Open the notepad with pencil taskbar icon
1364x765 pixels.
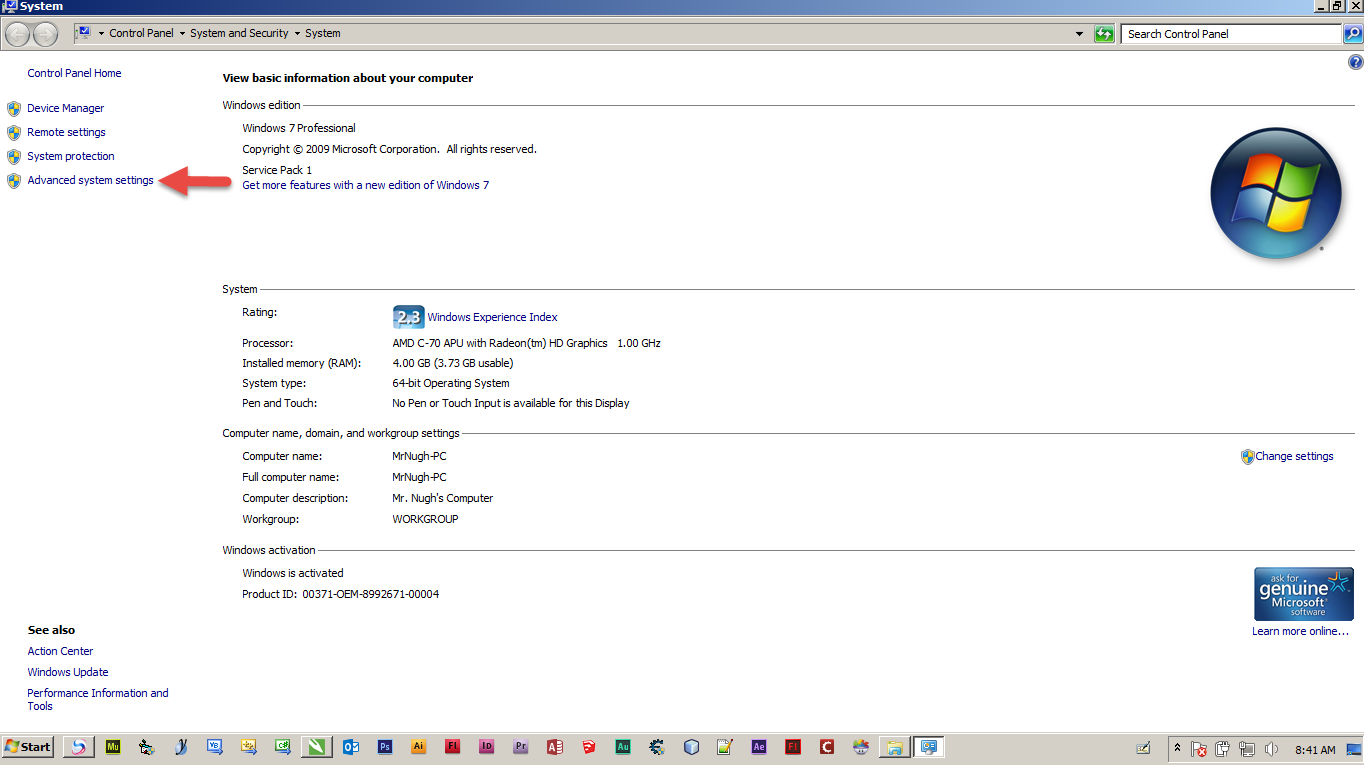coord(725,747)
